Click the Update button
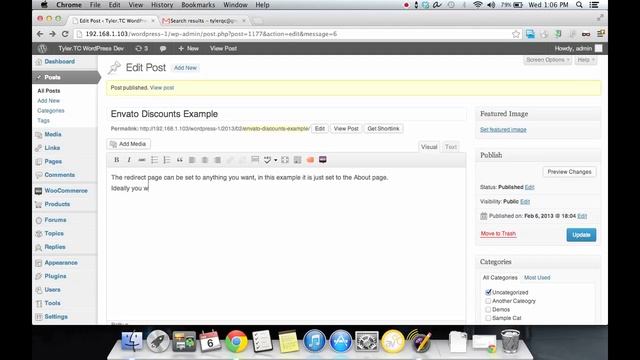The width and height of the screenshot is (640, 360). coord(581,235)
